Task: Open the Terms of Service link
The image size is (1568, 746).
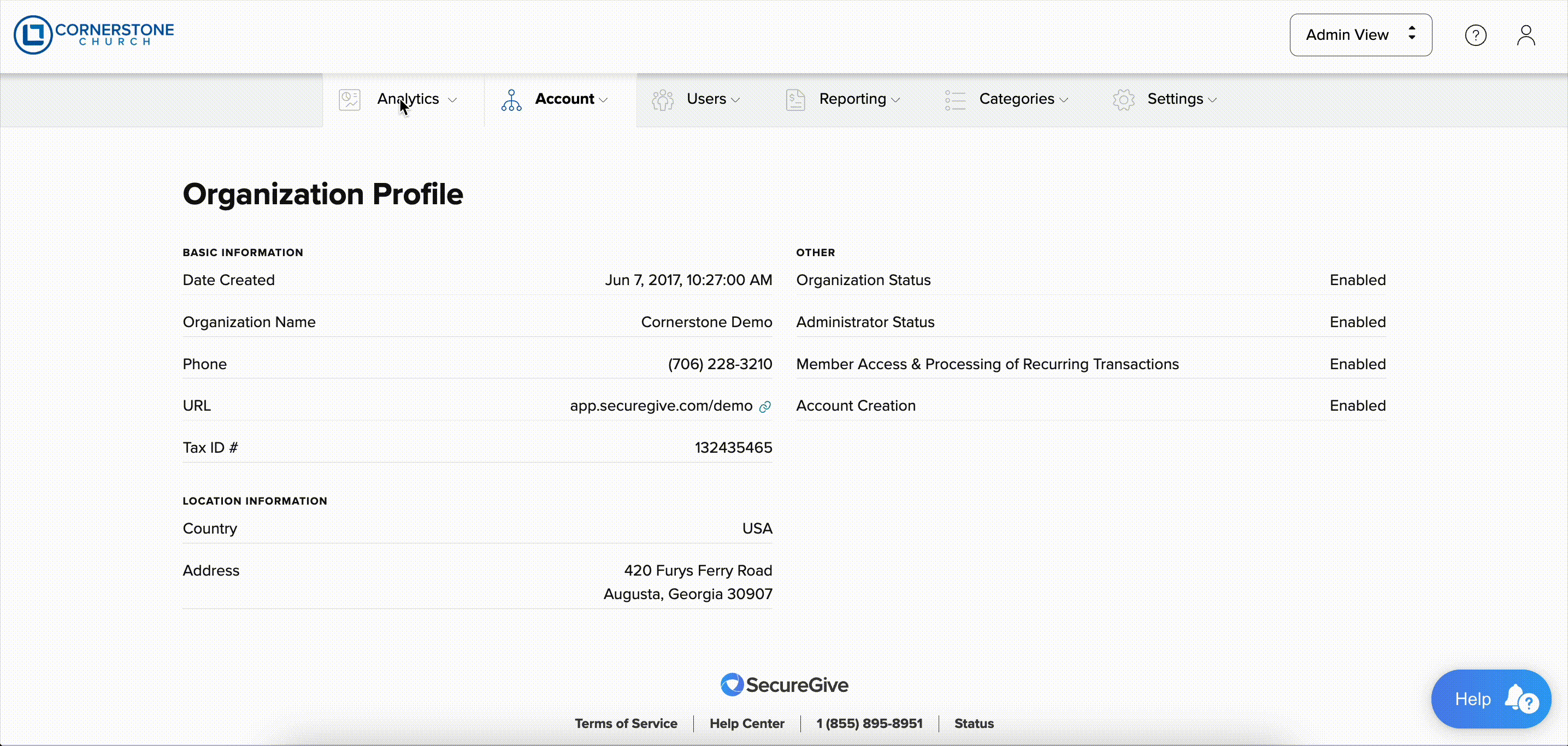Action: click(x=626, y=724)
